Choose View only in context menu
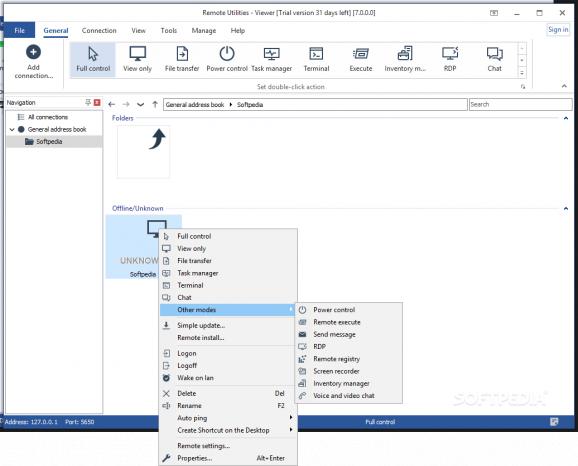The height and width of the screenshot is (466, 578). [x=228, y=248]
